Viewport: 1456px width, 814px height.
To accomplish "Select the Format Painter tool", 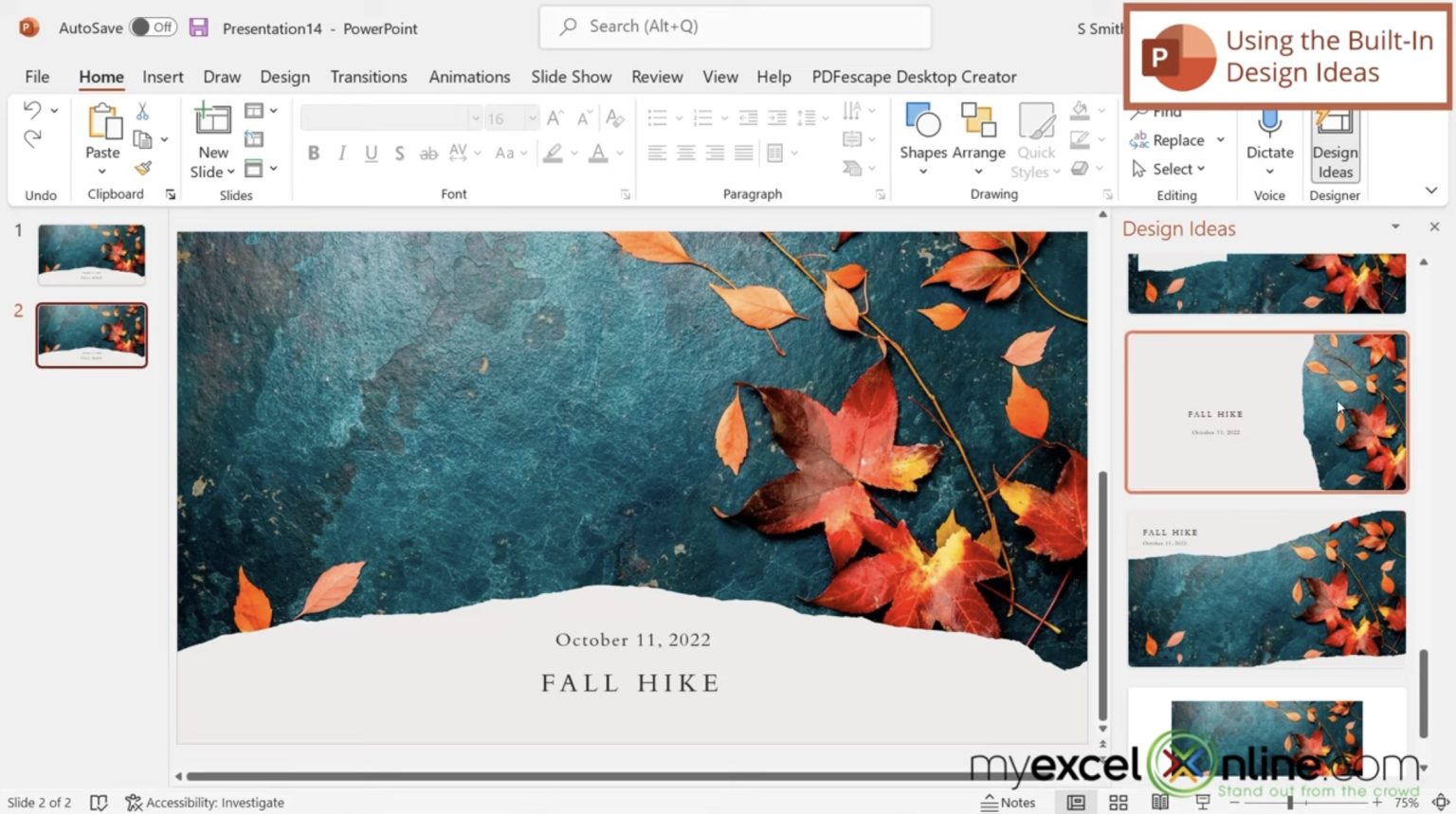I will (144, 168).
